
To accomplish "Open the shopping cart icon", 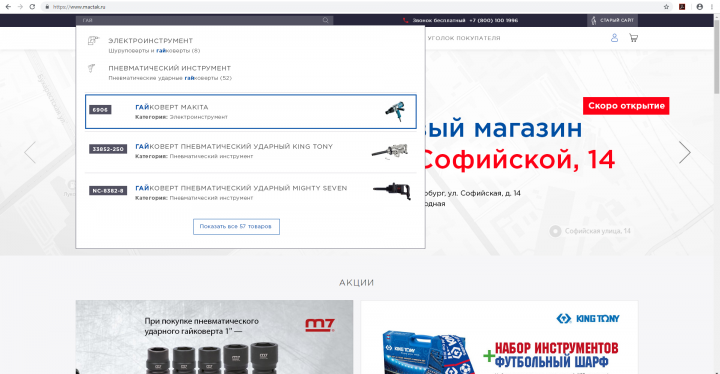I will click(633, 38).
